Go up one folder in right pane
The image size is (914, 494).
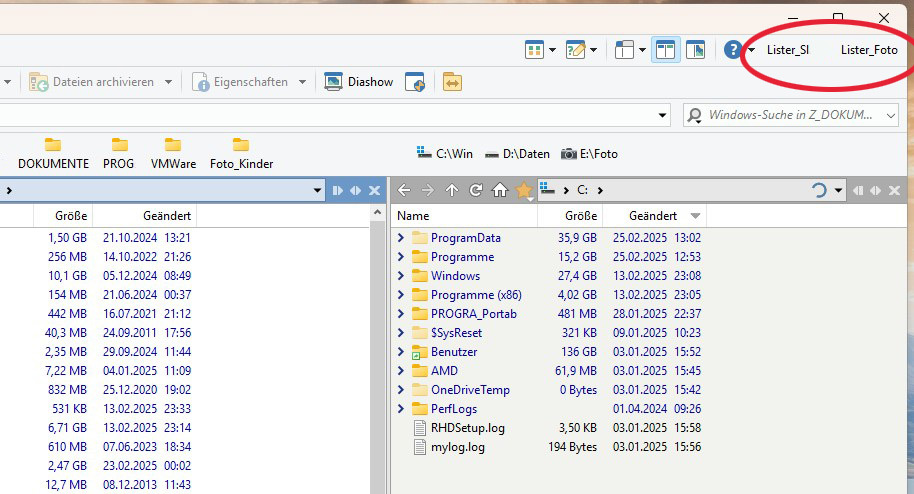coord(452,190)
